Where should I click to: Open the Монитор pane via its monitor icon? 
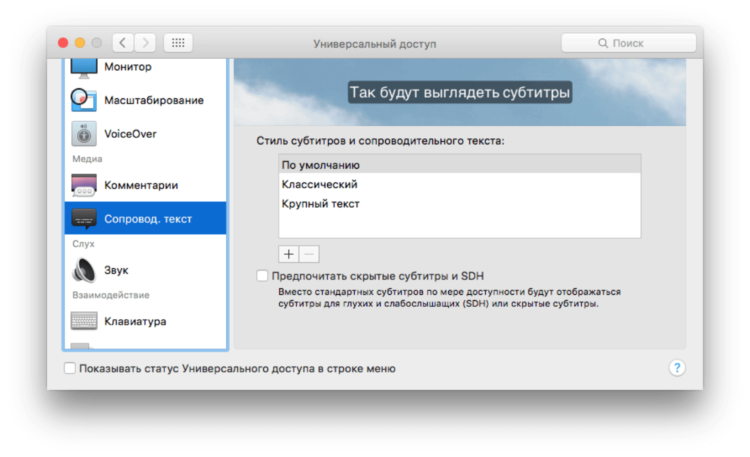[84, 67]
